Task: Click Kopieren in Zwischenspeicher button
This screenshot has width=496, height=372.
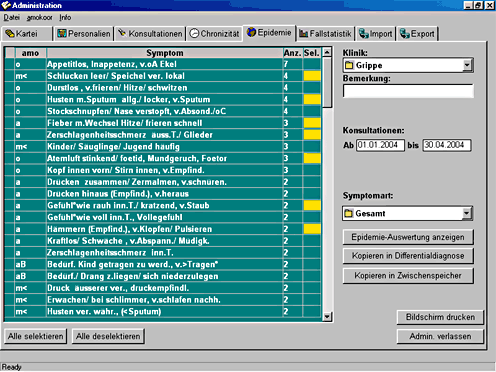Action: [x=408, y=276]
